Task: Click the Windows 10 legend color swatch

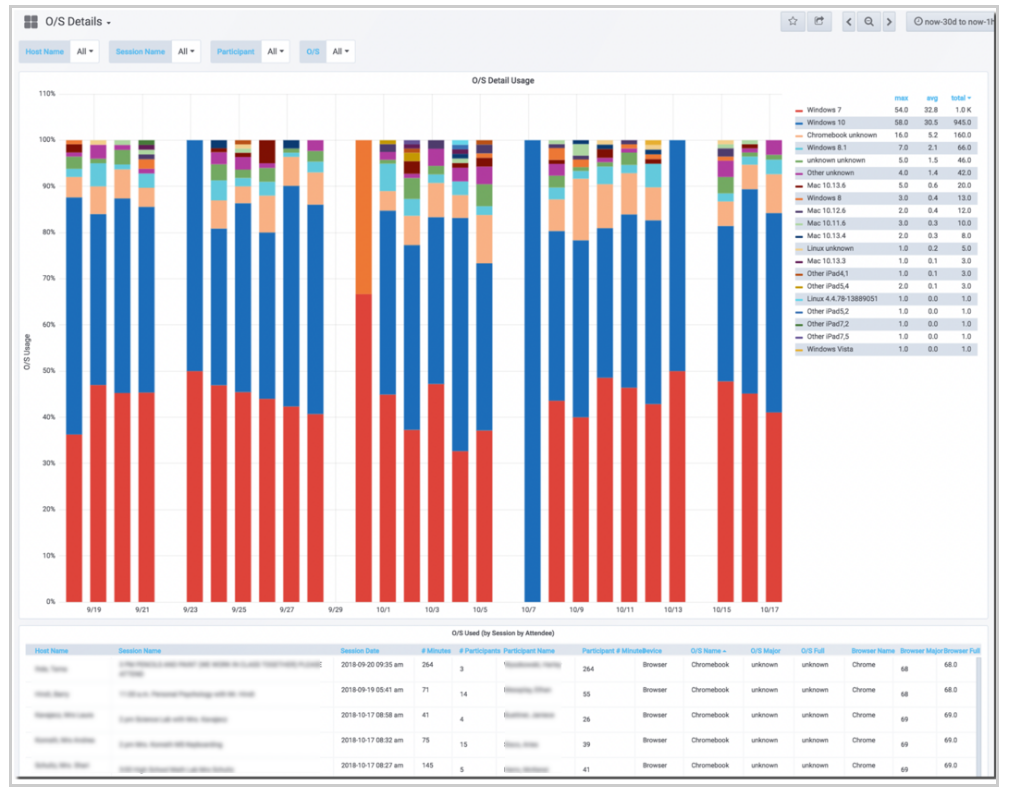Action: point(799,123)
